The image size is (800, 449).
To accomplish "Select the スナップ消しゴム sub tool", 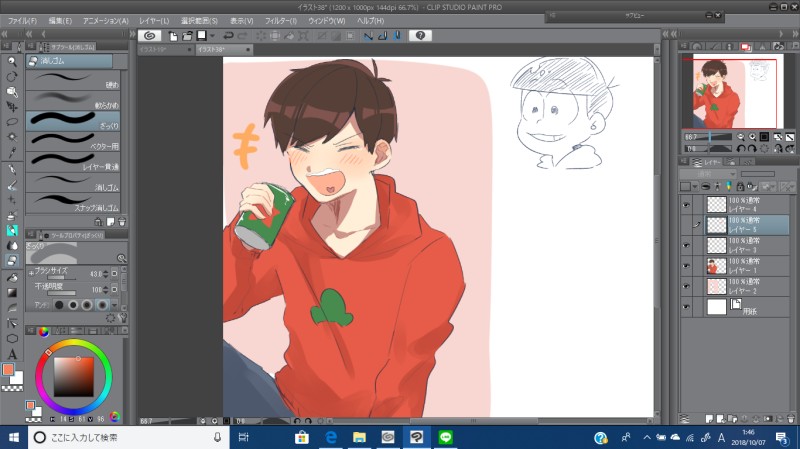I will [73, 203].
